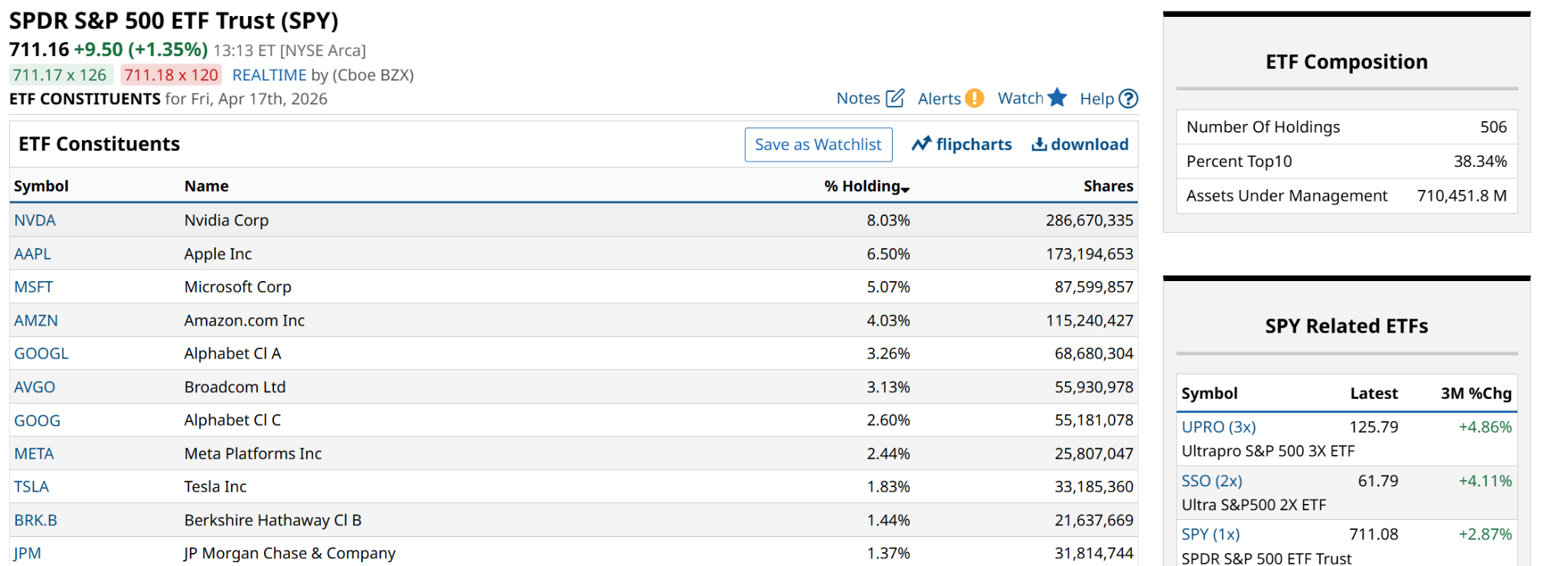Open flipcharts via the chart icon

pyautogui.click(x=921, y=144)
